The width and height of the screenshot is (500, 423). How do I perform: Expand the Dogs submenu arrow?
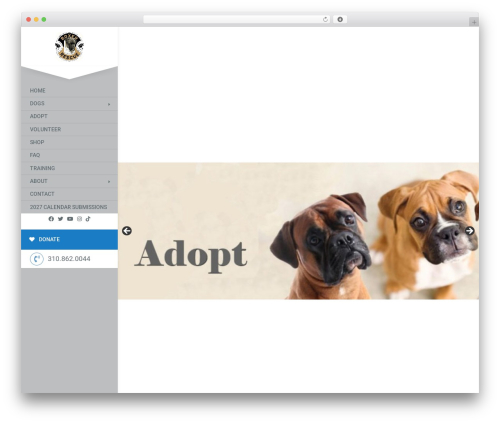(x=109, y=104)
